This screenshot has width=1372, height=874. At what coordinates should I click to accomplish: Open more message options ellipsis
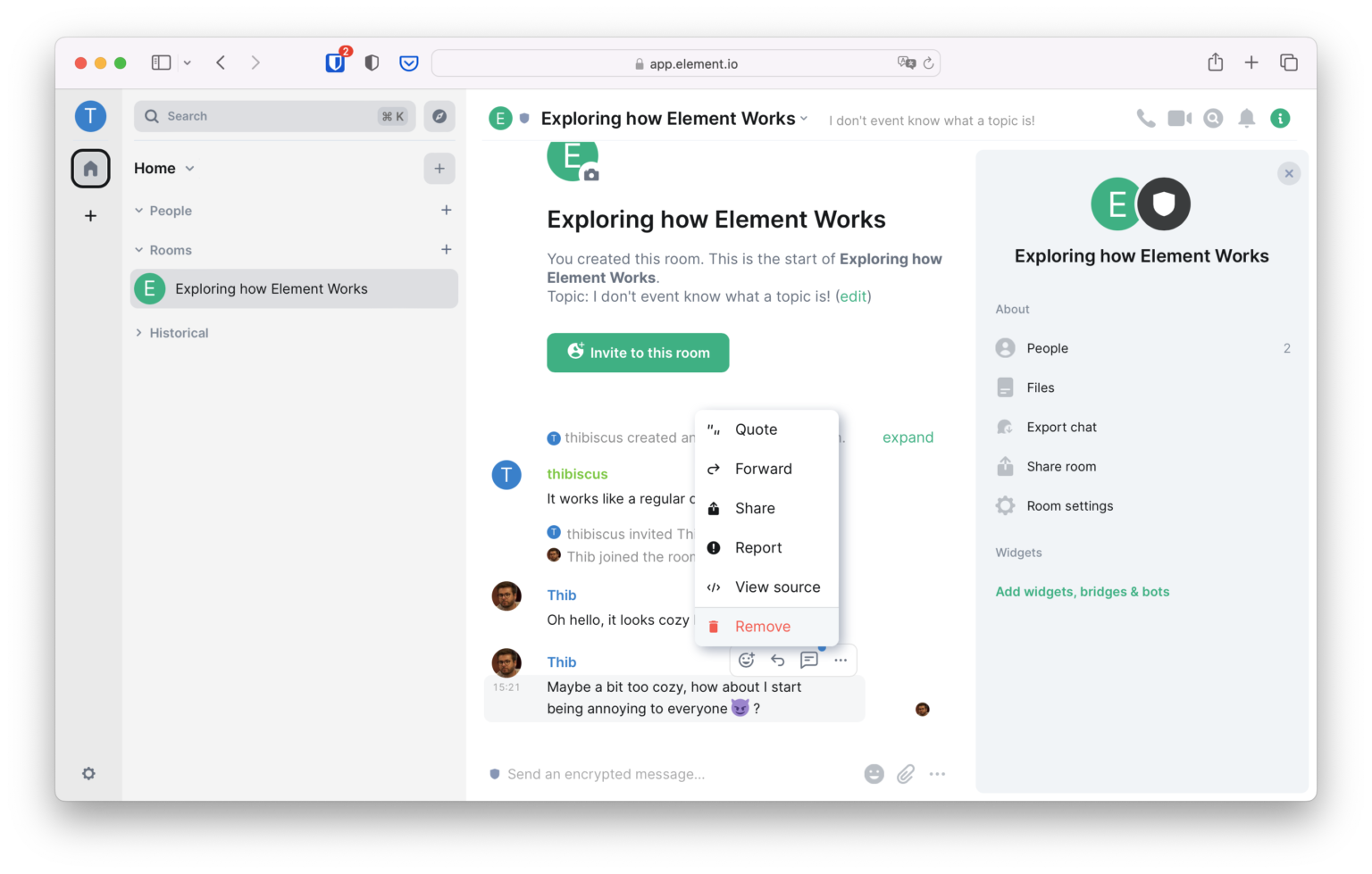coord(841,659)
